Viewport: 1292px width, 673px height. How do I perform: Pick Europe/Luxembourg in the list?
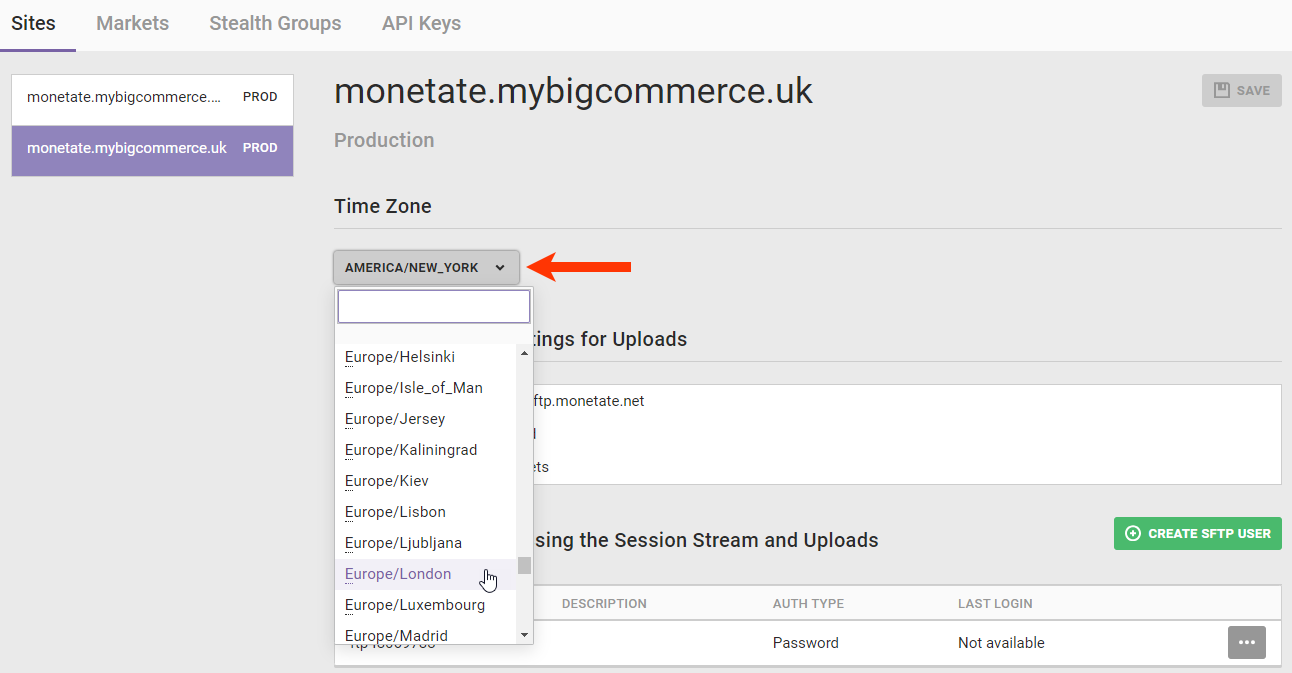414,605
